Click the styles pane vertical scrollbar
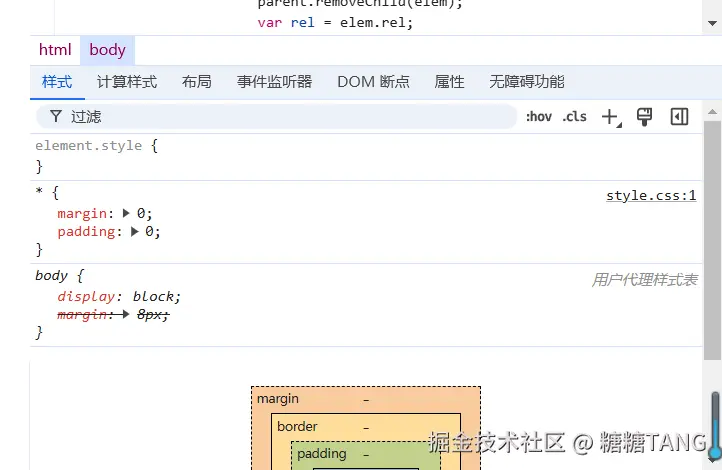Screen dimensions: 722x470 (x=712, y=240)
